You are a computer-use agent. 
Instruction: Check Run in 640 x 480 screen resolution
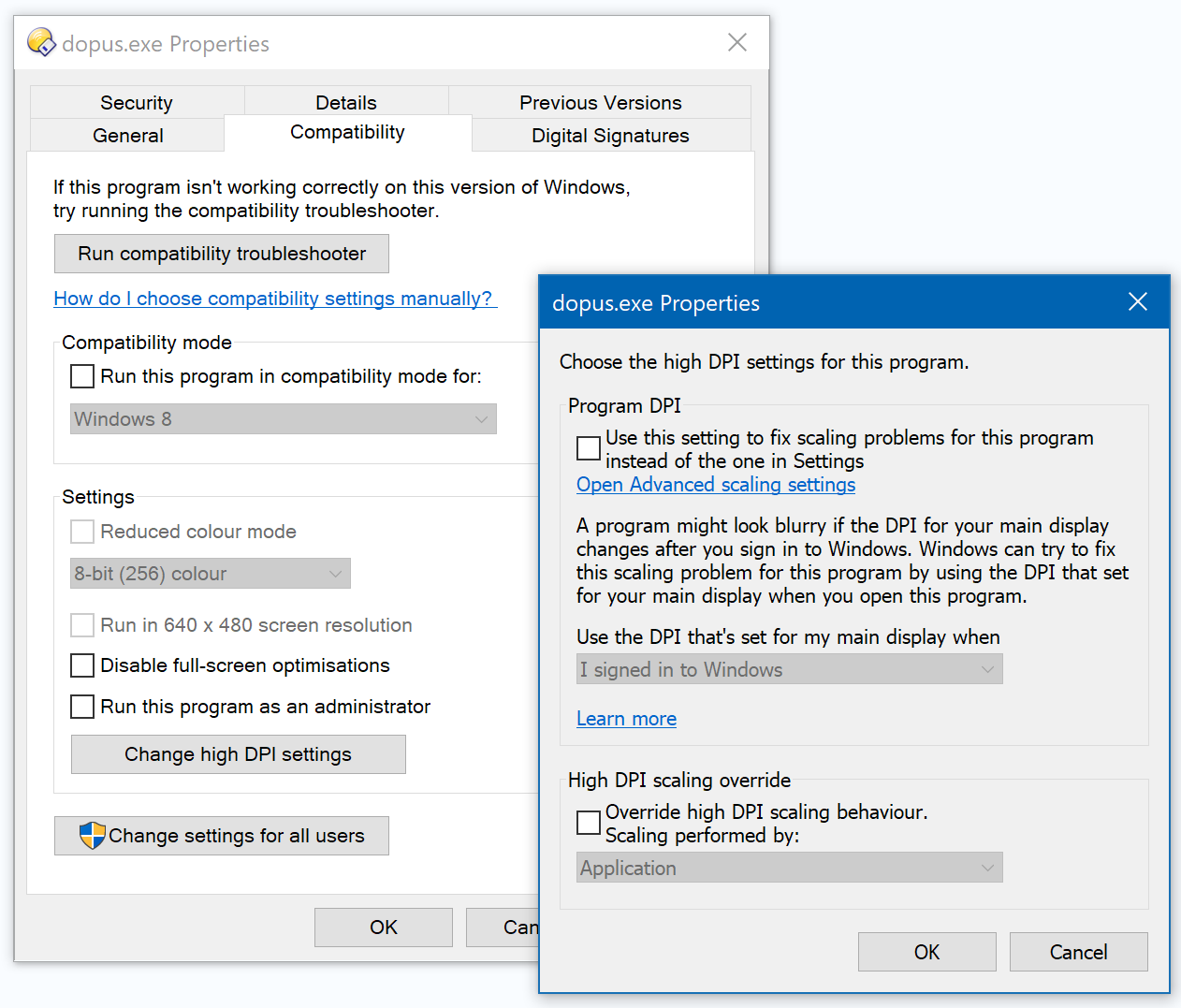(x=82, y=625)
